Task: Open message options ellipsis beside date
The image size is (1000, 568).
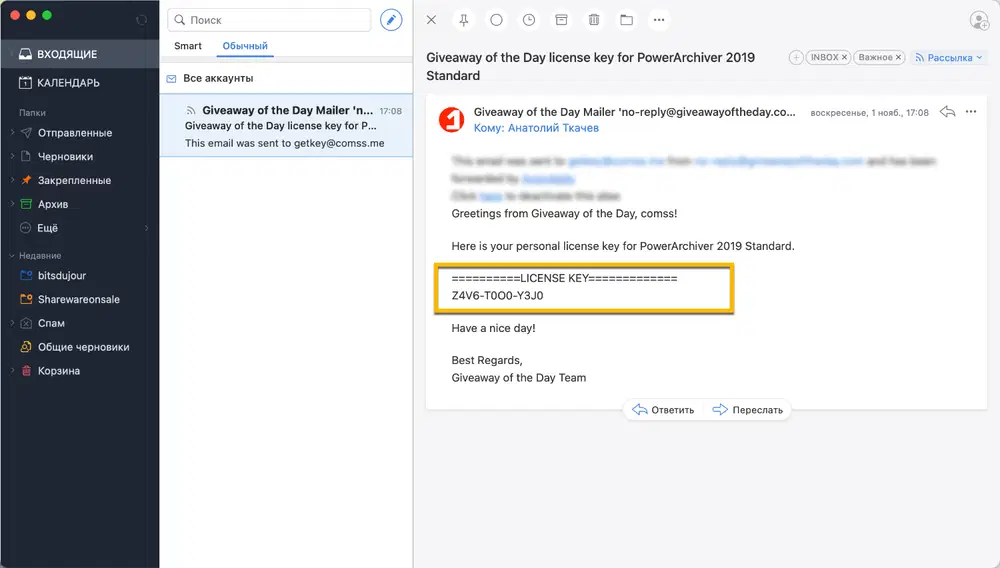Action: (971, 112)
